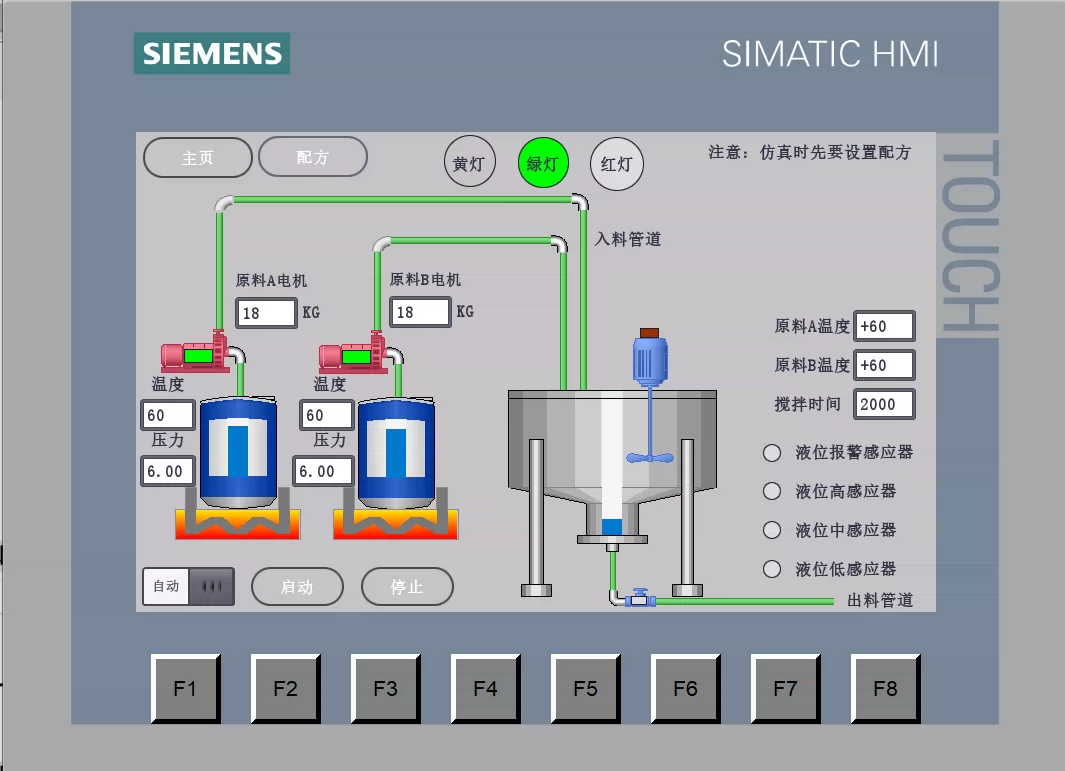This screenshot has height=771, width=1065.
Task: Edit the 原料B温度 value +60
Action: [x=884, y=365]
